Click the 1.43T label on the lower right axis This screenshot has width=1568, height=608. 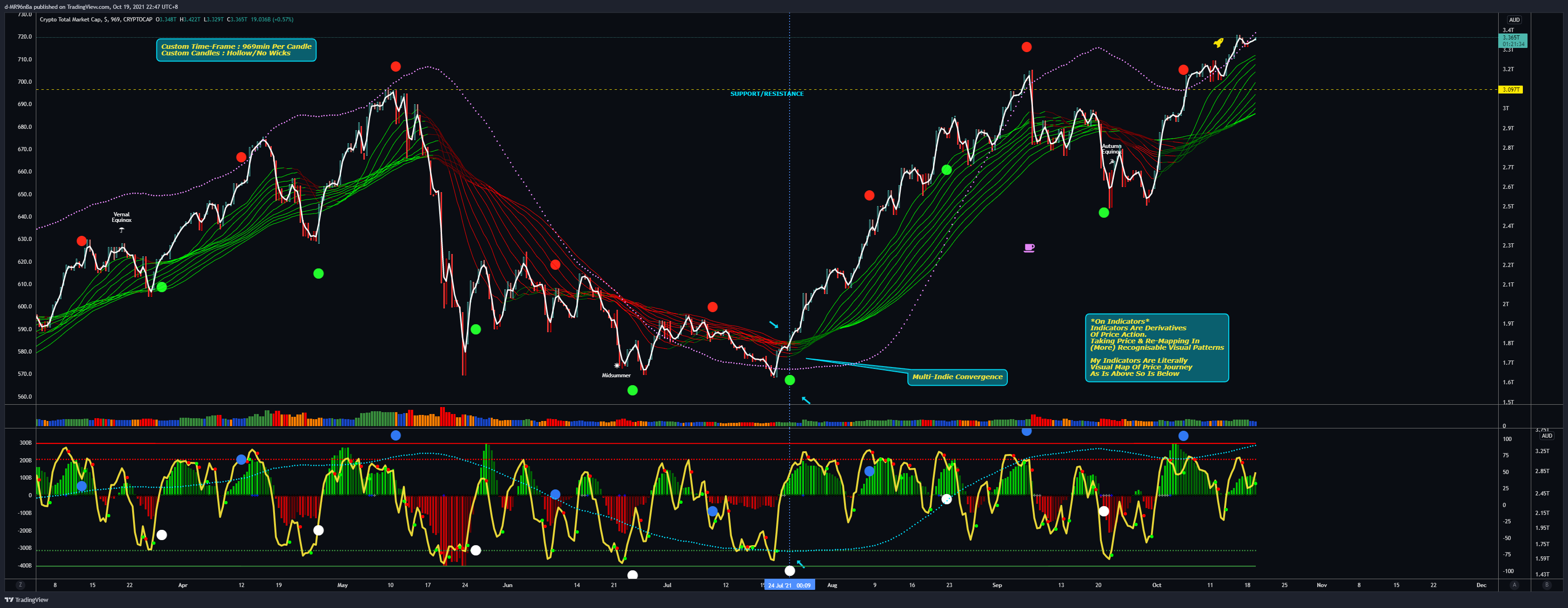point(1542,574)
